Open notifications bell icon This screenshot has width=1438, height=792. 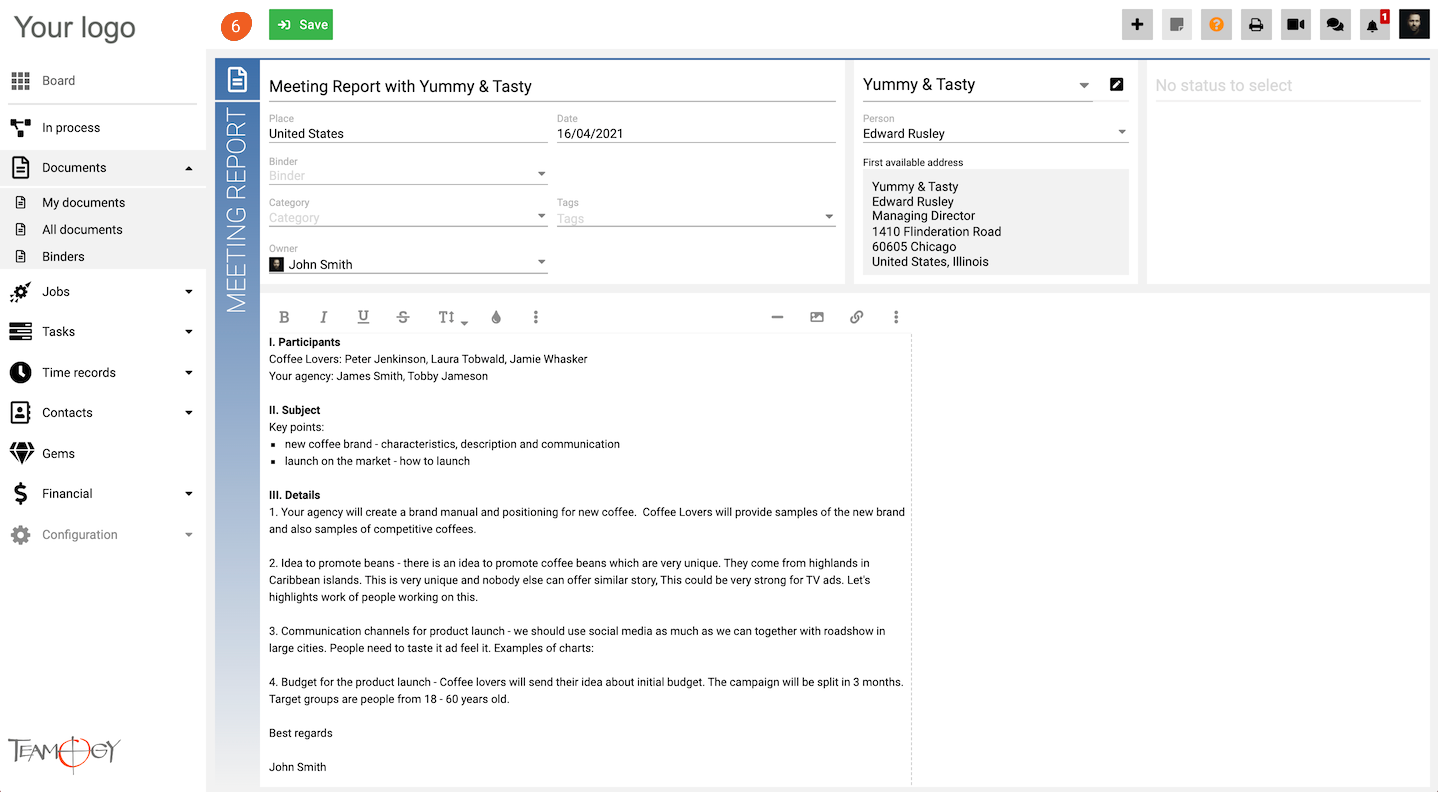[1374, 25]
